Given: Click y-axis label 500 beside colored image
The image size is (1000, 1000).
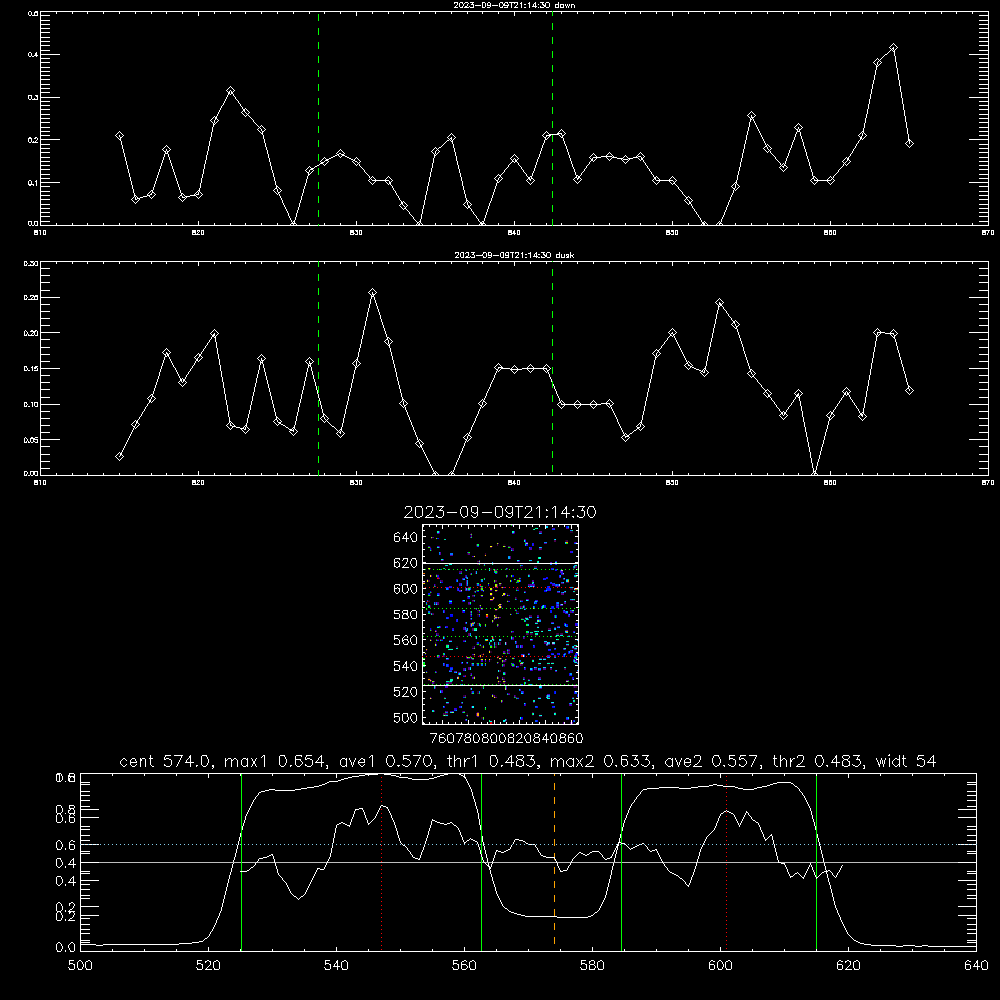Looking at the screenshot, I should [406, 717].
